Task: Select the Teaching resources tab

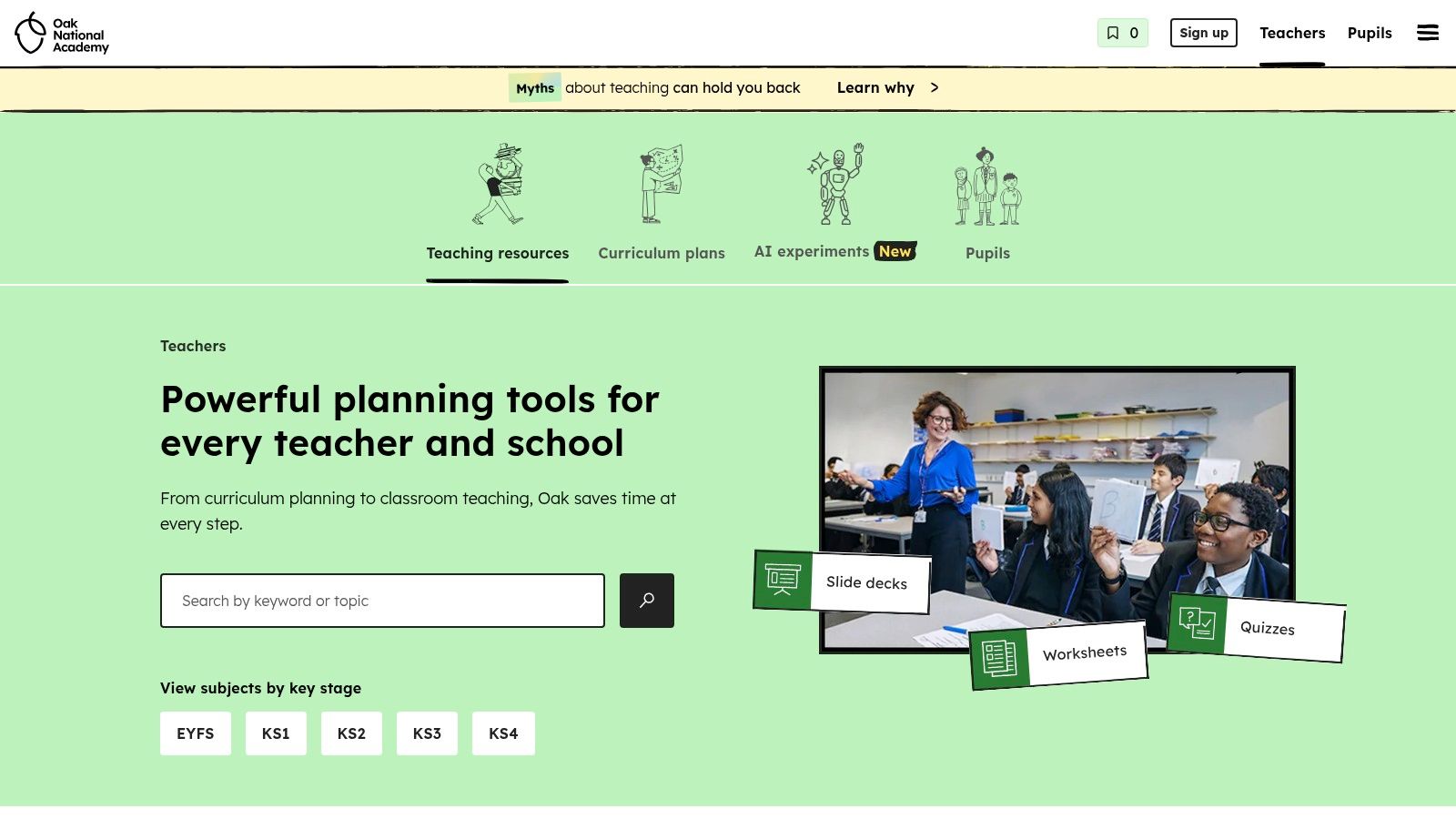Action: click(x=498, y=253)
